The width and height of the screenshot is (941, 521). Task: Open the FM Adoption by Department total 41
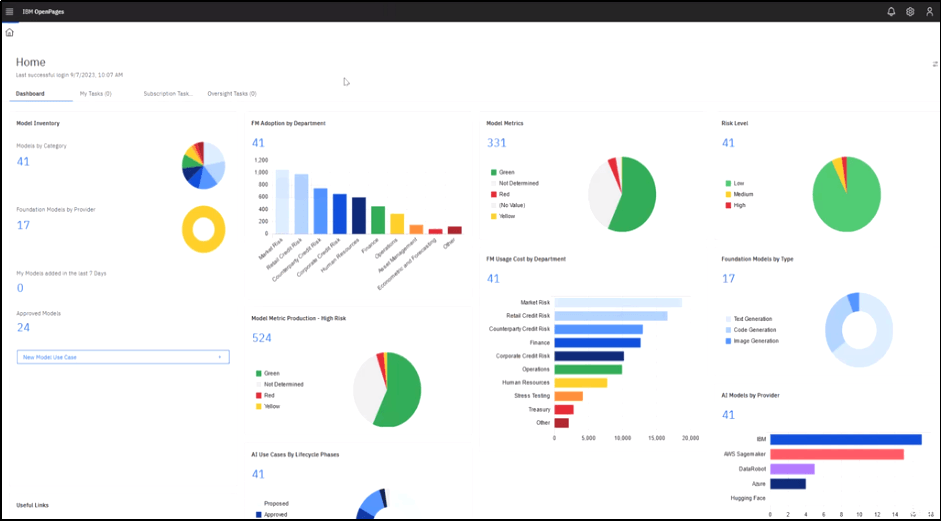pyautogui.click(x=258, y=143)
